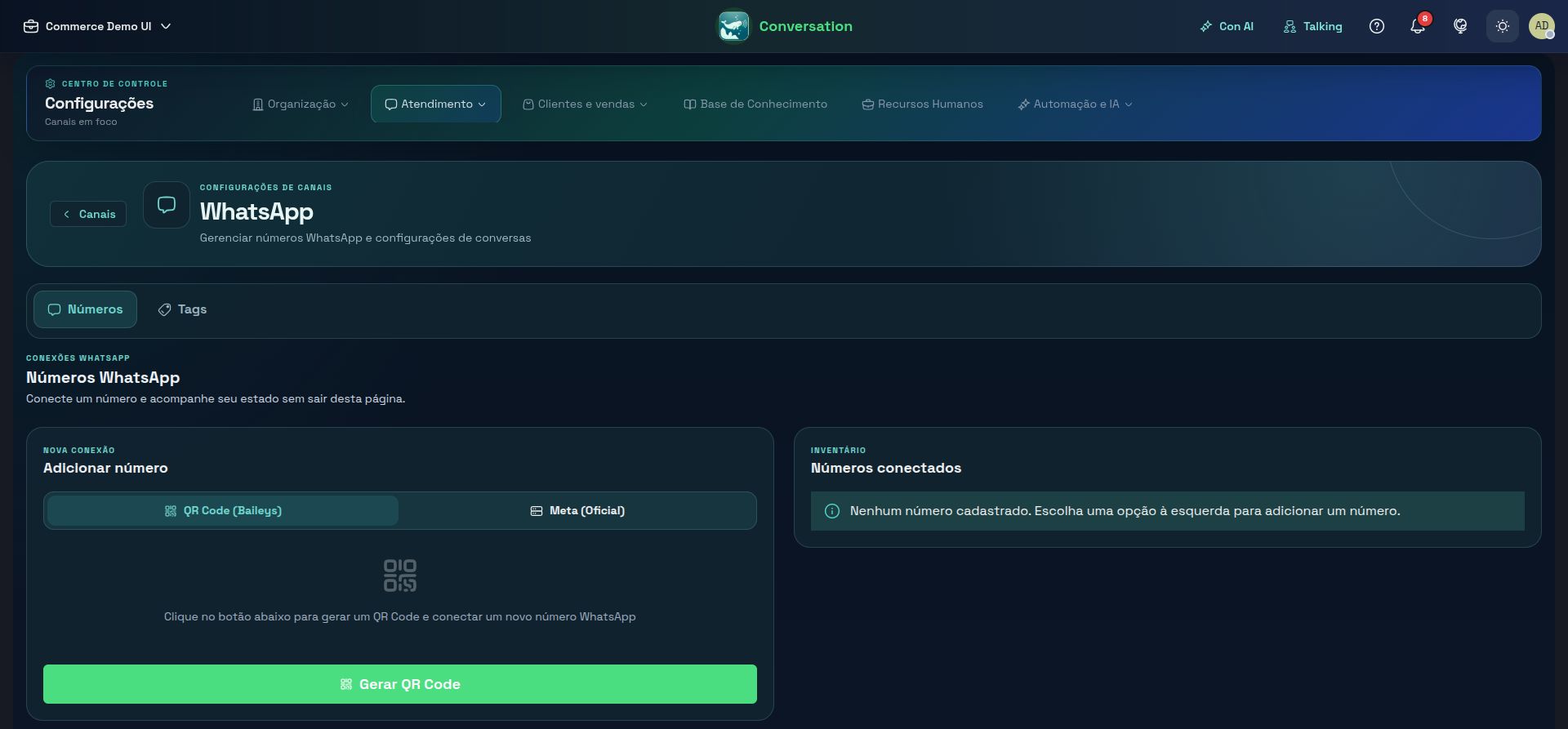This screenshot has width=1568, height=729.
Task: Open Con AI assistant
Action: point(1227,26)
